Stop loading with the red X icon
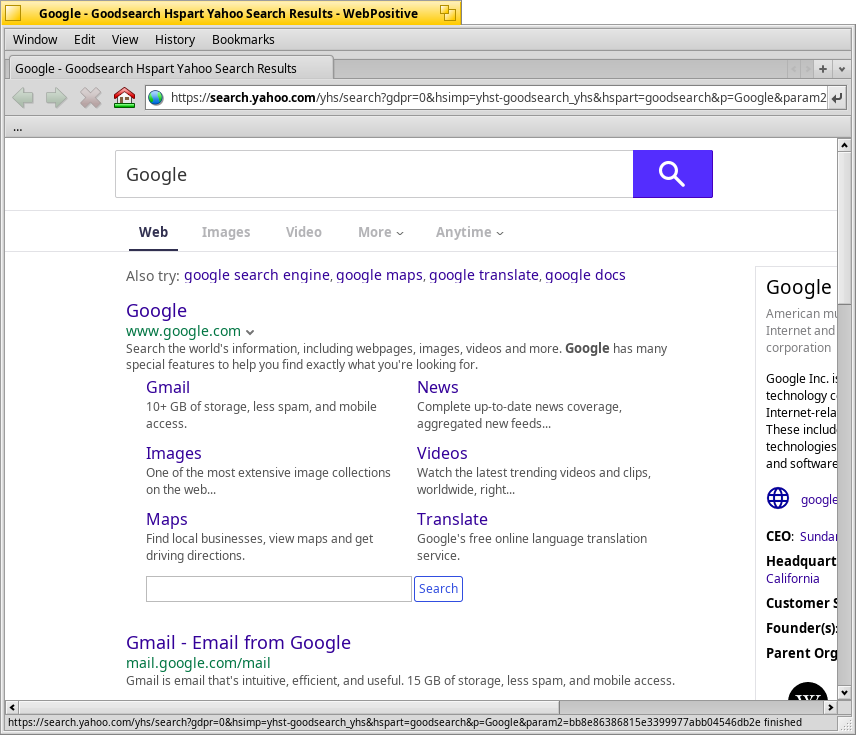Viewport: 856px width, 735px height. [x=91, y=98]
